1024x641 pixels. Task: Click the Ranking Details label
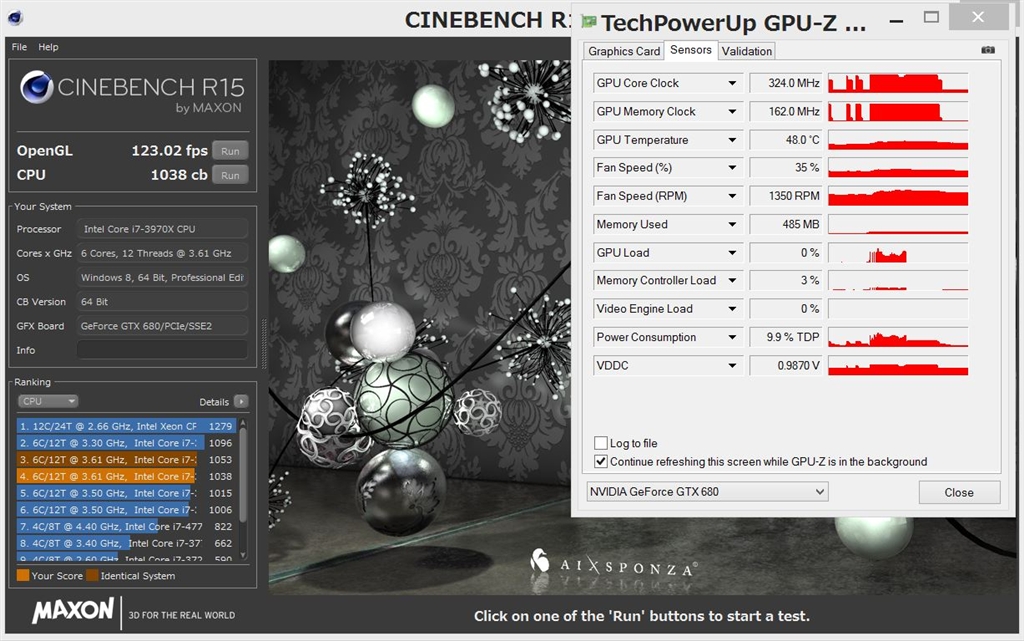(214, 402)
